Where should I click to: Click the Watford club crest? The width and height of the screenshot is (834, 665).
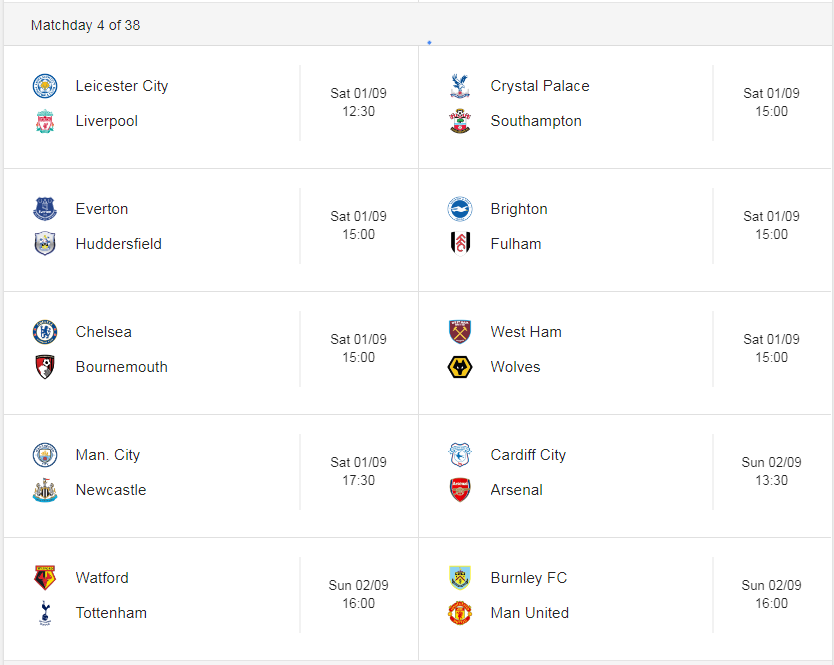[x=45, y=578]
